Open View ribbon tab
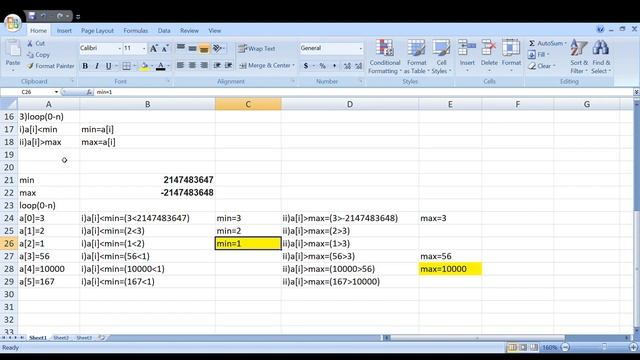Screen dimensions: 640x360 pyautogui.click(x=215, y=31)
